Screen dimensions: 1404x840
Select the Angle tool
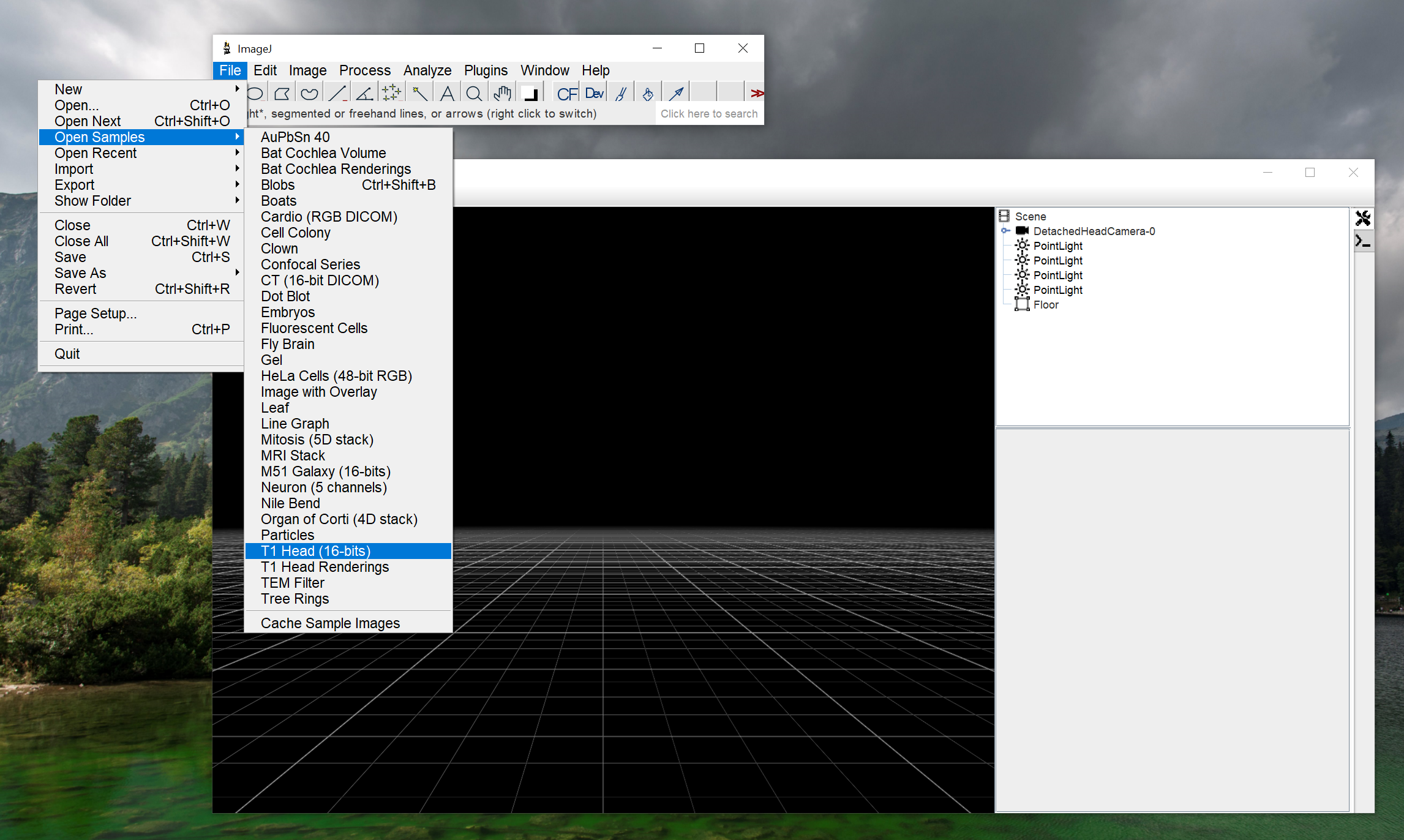tap(365, 94)
